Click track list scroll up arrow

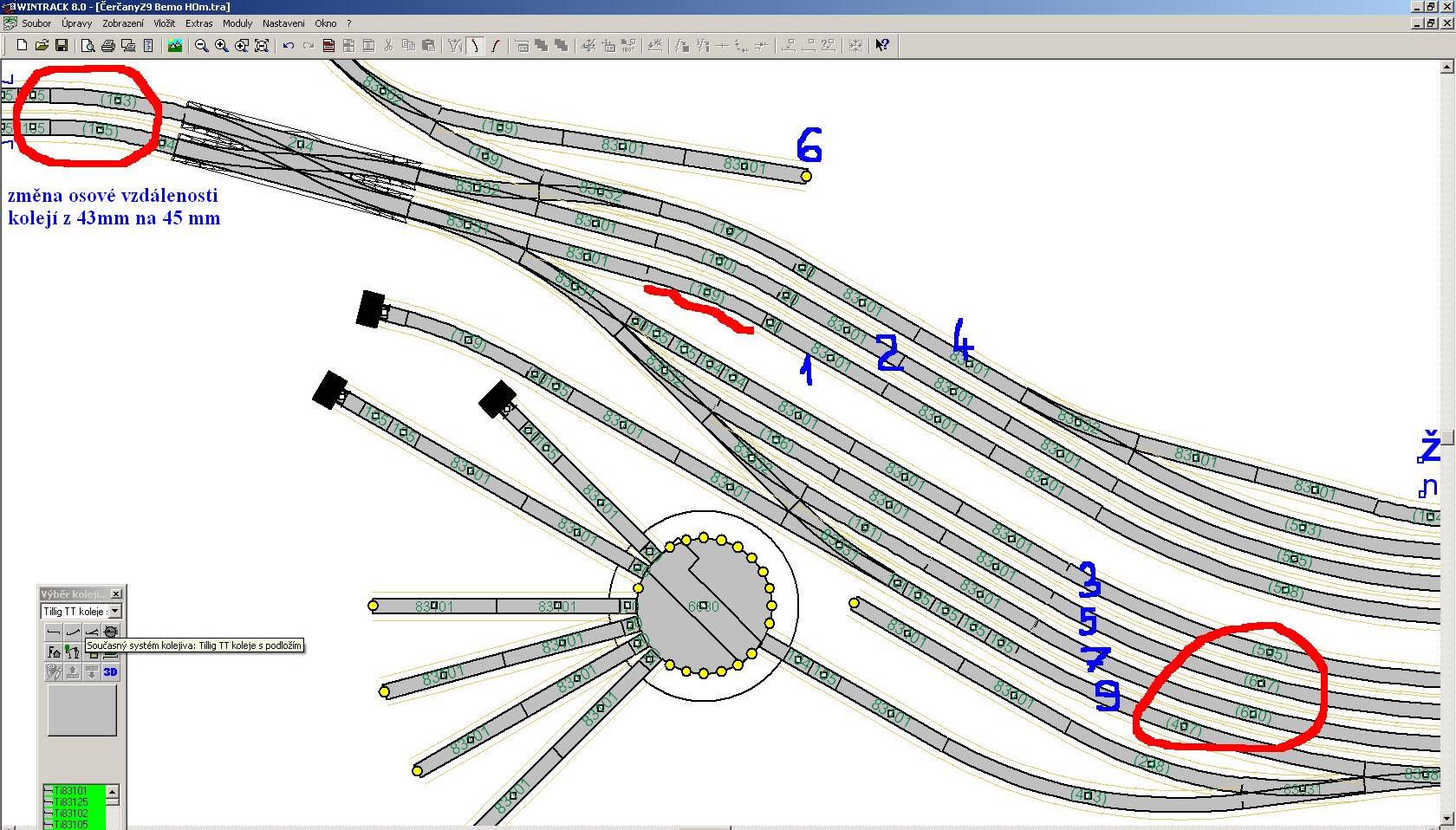(x=112, y=792)
